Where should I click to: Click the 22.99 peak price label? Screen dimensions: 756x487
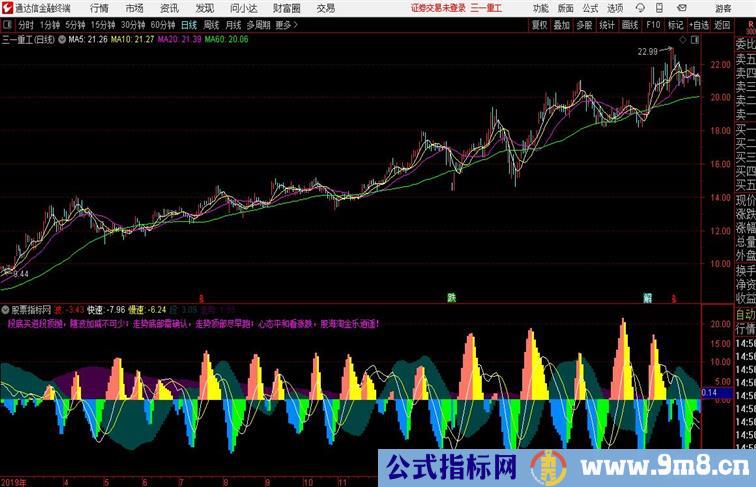click(x=646, y=51)
